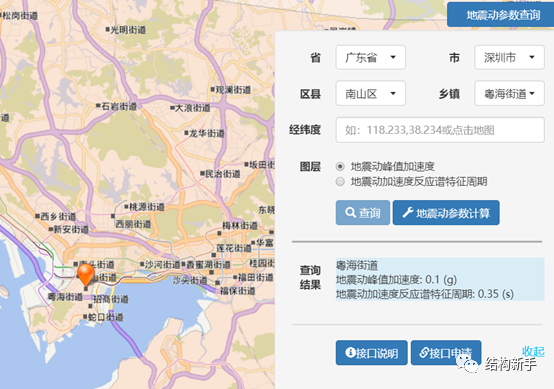Viewport: 554px width, 389px height.
Task: Click the 西乡街道 label on the map
Action: tap(58, 216)
